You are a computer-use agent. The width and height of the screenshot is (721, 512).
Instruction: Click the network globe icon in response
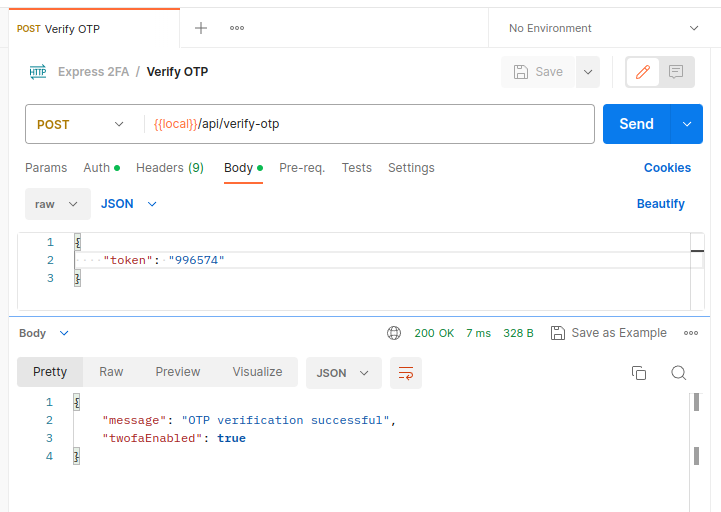point(394,333)
